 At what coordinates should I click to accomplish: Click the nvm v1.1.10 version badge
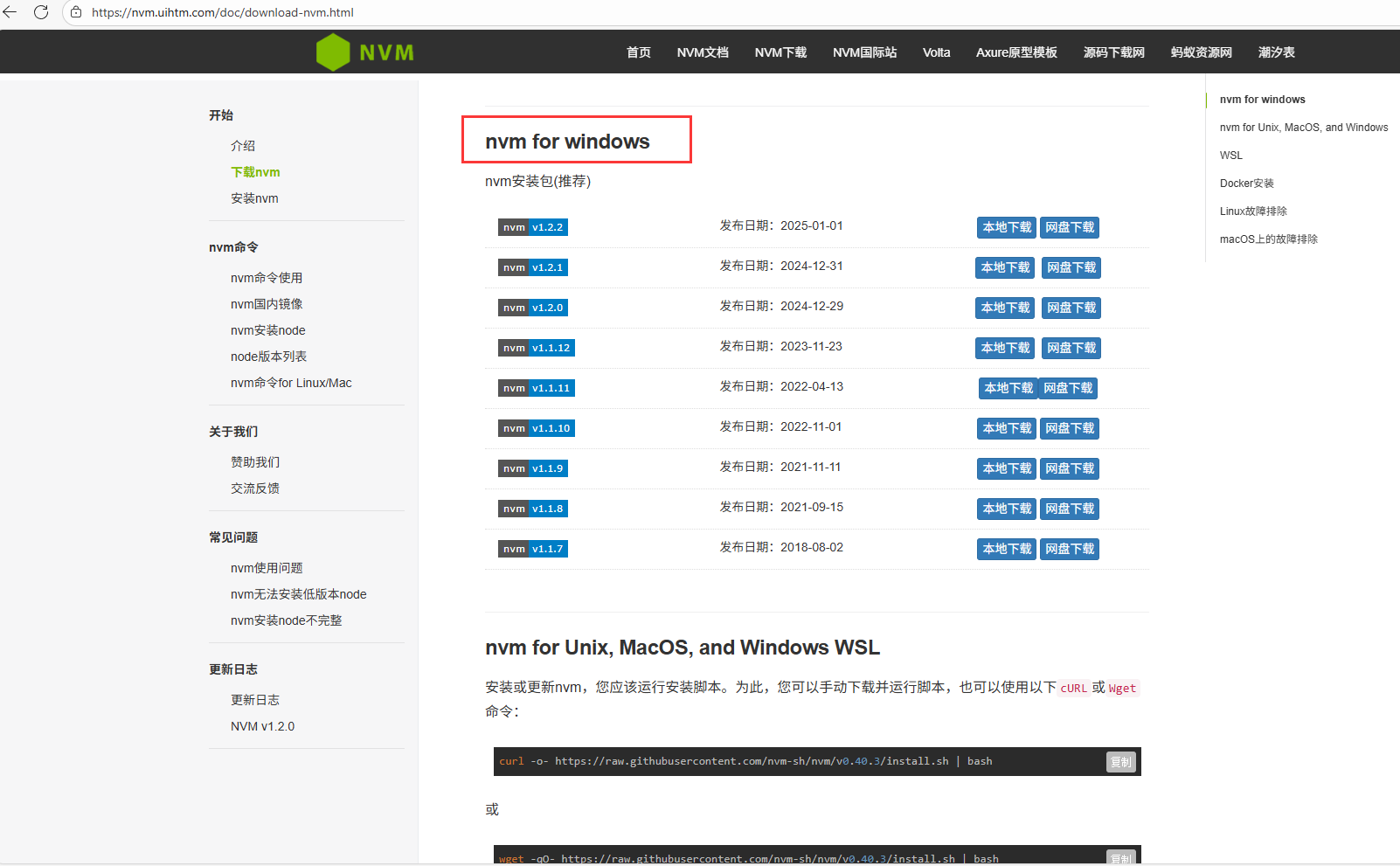537,428
